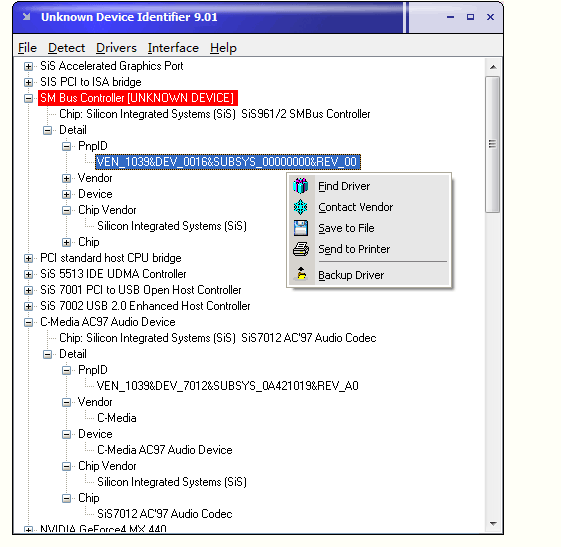Screen dimensions: 561x547
Task: Select VEN_1039&DEV_7012 PnpID row
Action: pos(228,386)
